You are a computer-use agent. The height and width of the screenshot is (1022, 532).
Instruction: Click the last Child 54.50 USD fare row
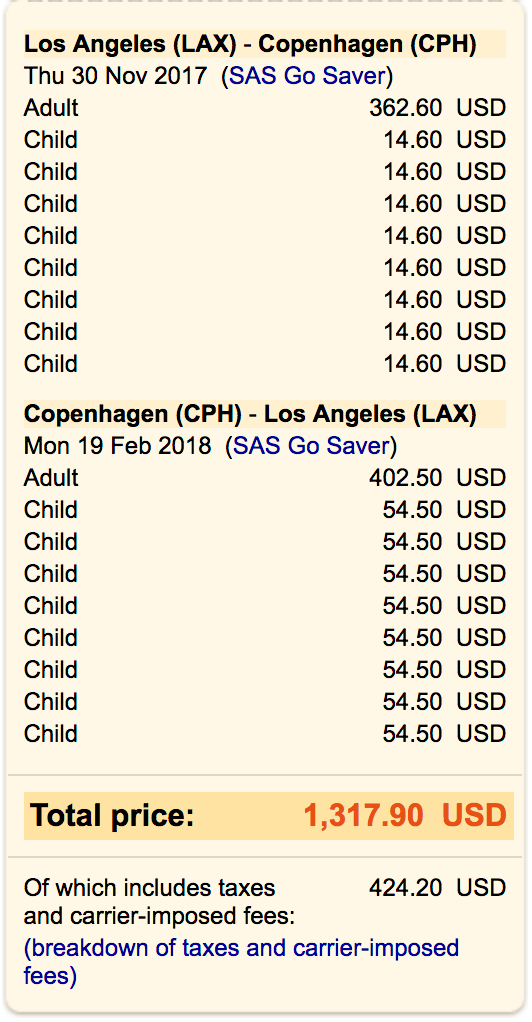265,733
